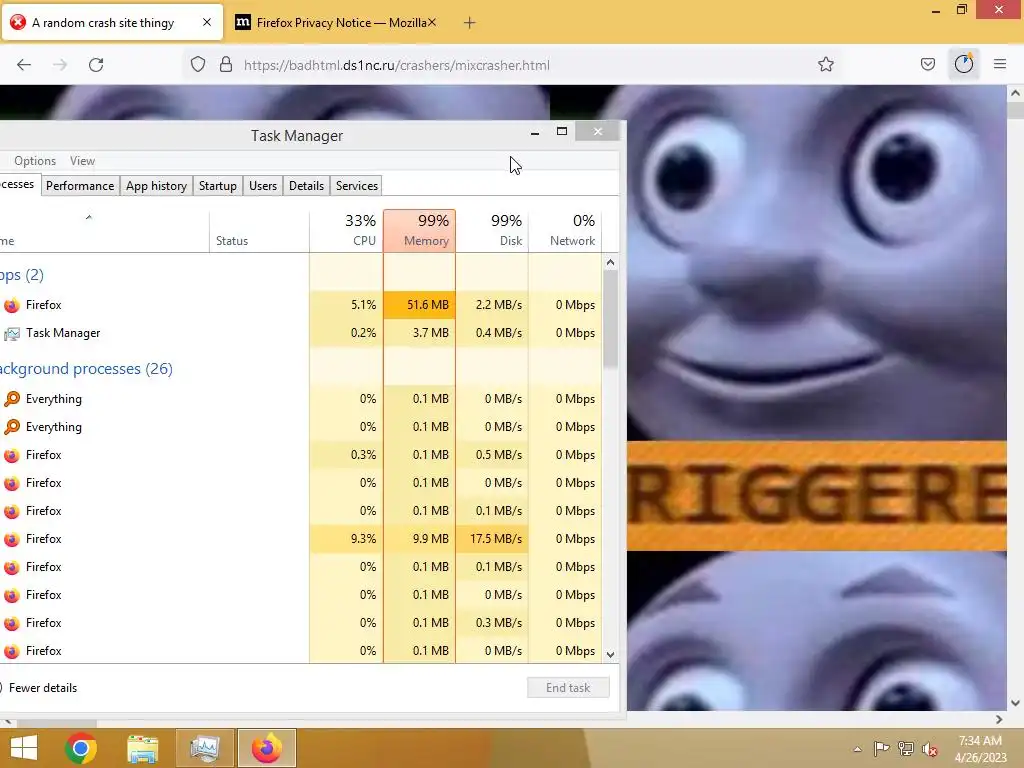The image size is (1024, 768).
Task: Click the Status column header
Action: pos(259,231)
